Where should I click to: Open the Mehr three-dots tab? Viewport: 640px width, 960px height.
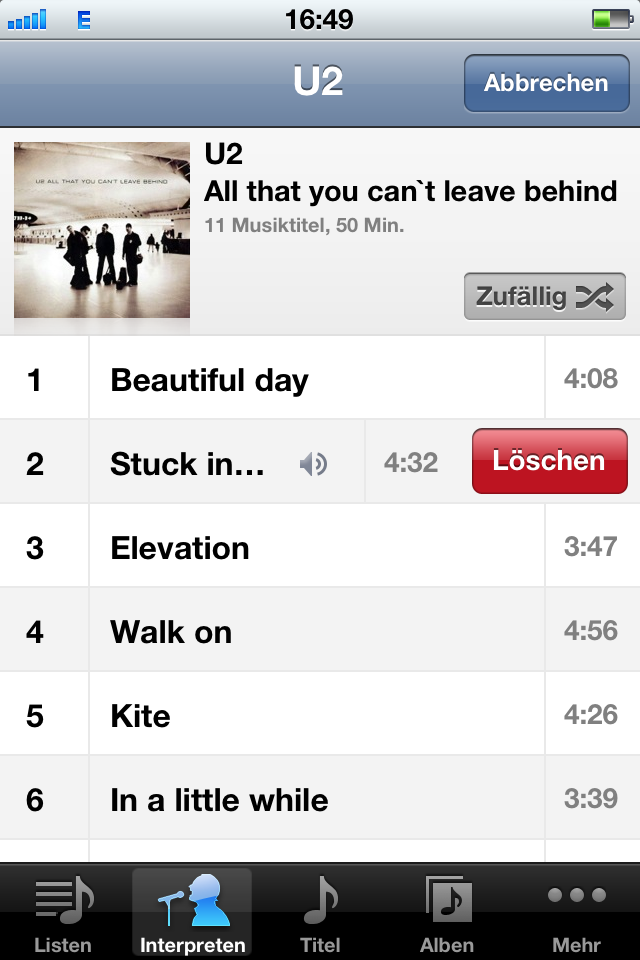click(x=576, y=895)
